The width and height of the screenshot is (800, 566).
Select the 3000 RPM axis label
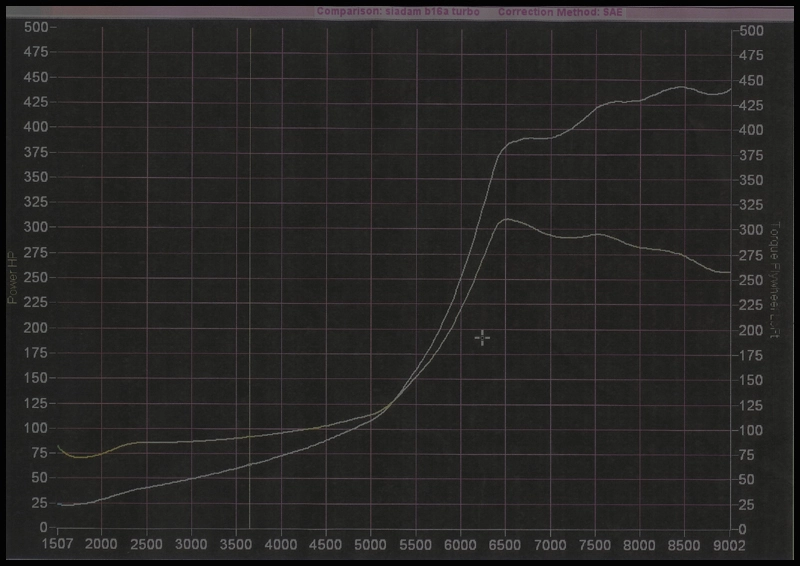point(191,545)
